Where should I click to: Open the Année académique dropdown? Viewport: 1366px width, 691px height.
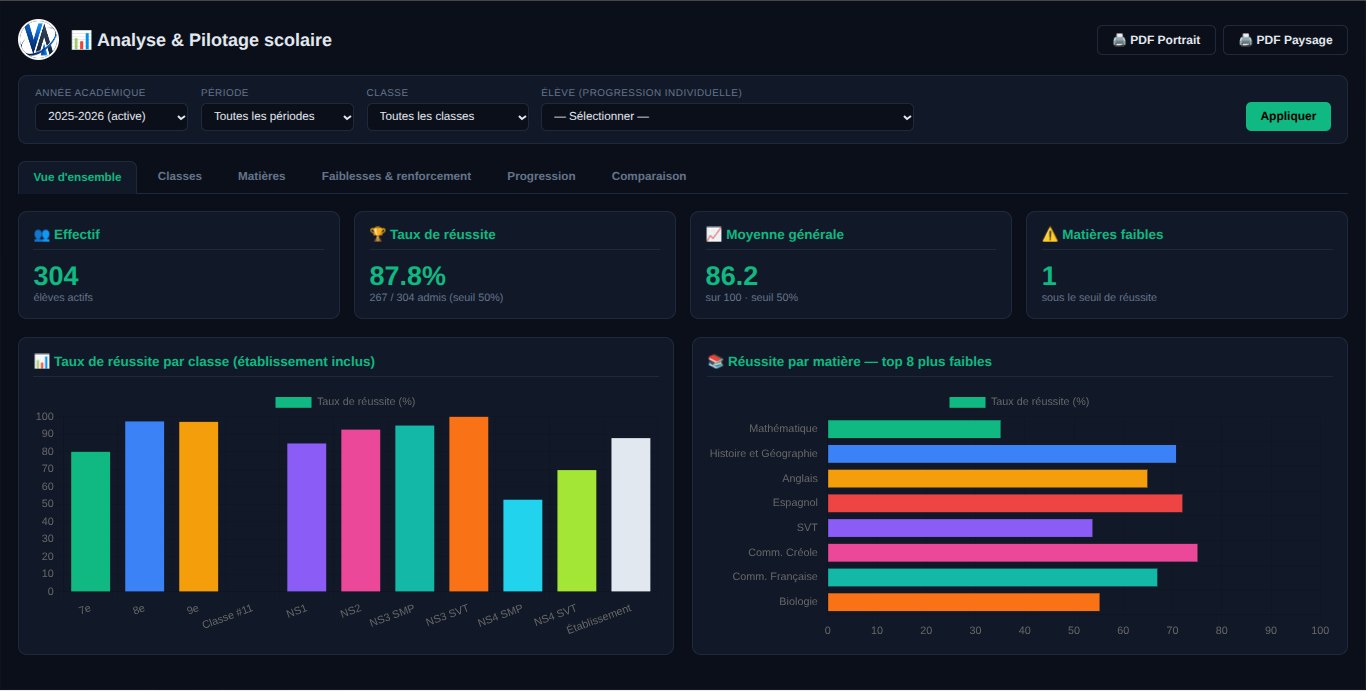(111, 117)
